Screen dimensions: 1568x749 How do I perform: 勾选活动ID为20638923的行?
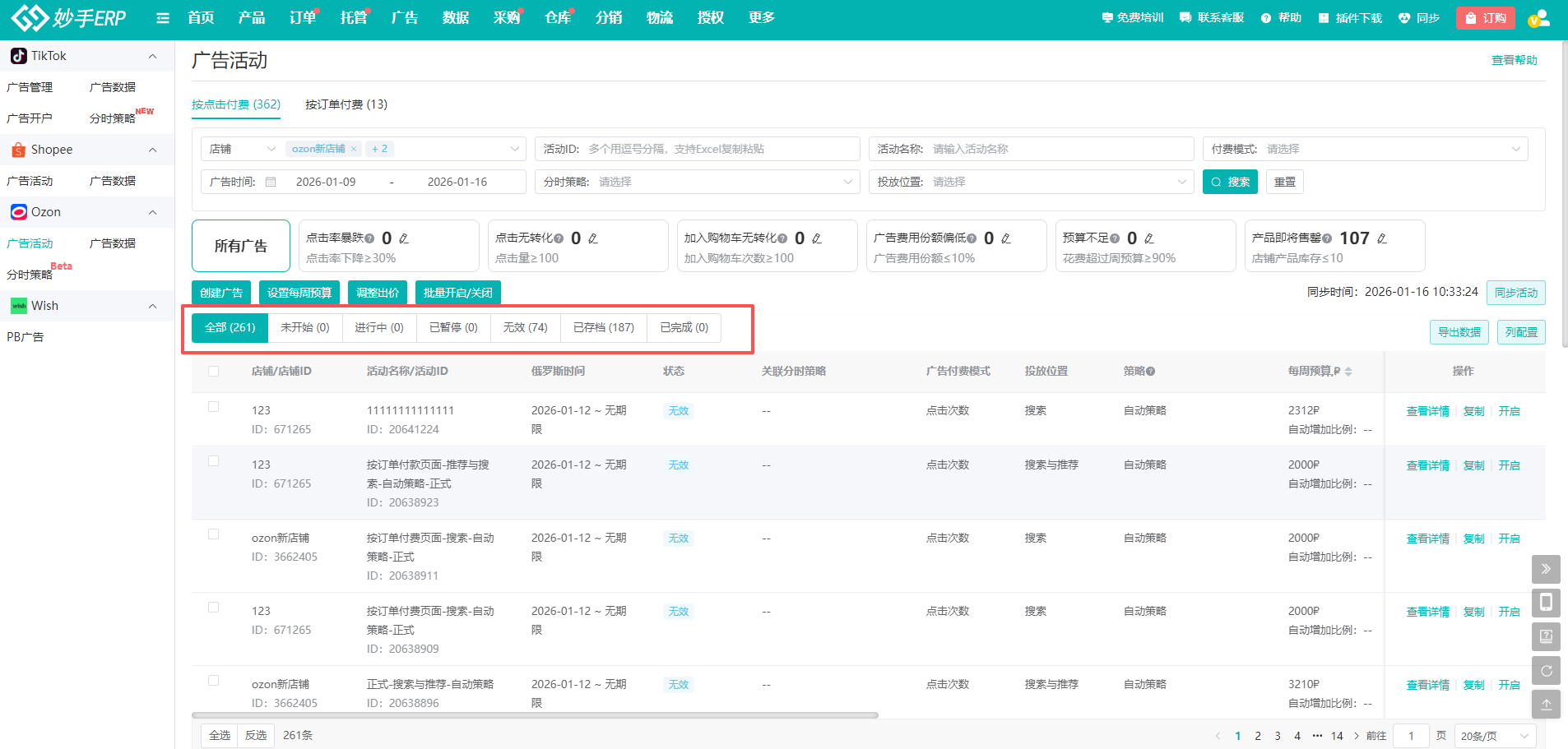pos(214,462)
